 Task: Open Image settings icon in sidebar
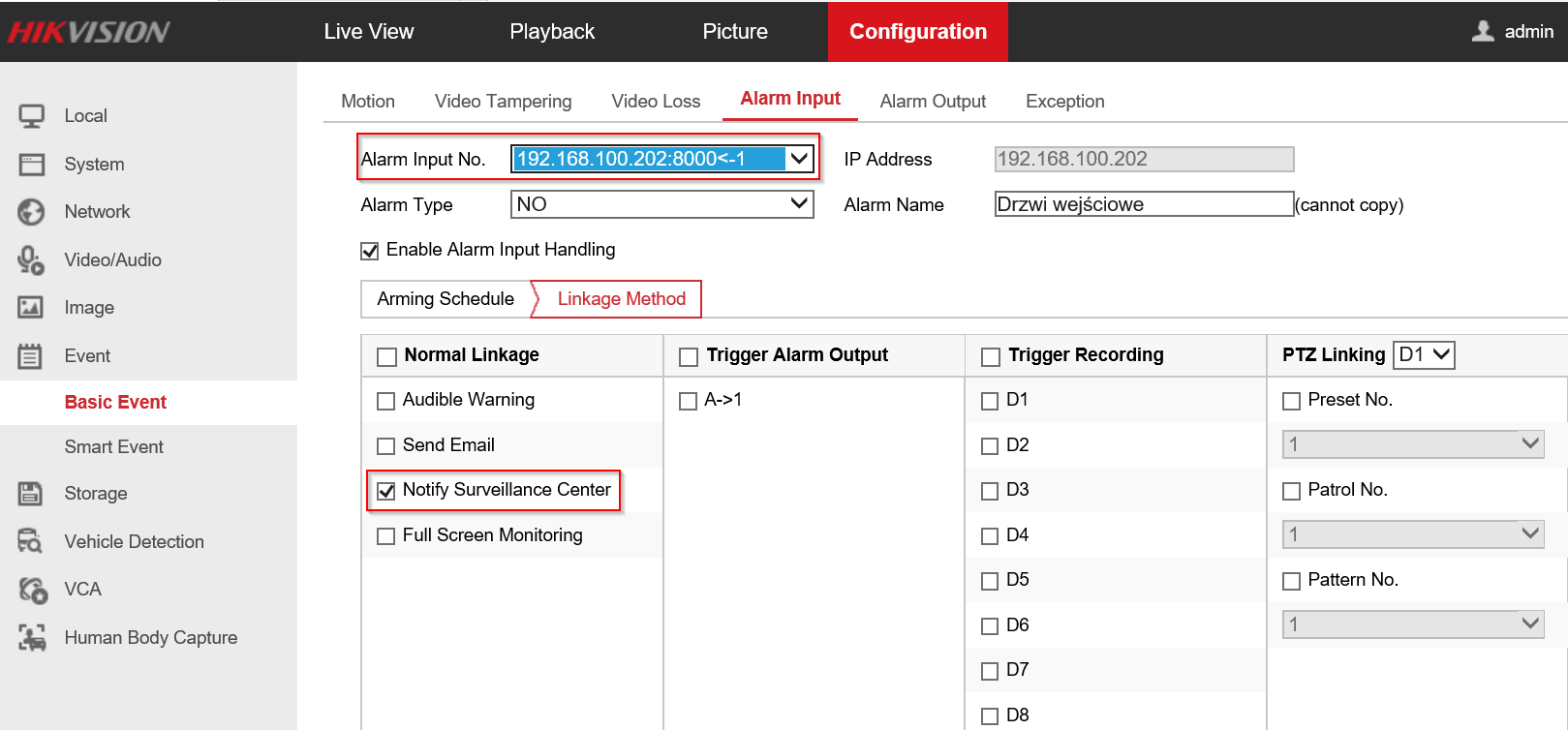point(31,308)
